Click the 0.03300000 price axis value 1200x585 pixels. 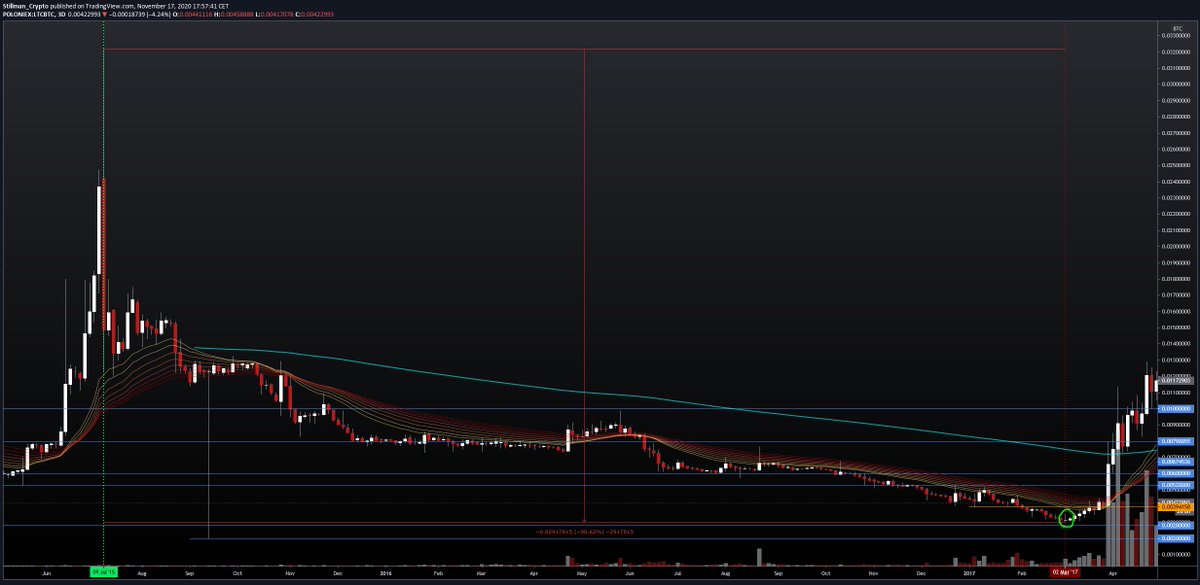click(x=1176, y=36)
